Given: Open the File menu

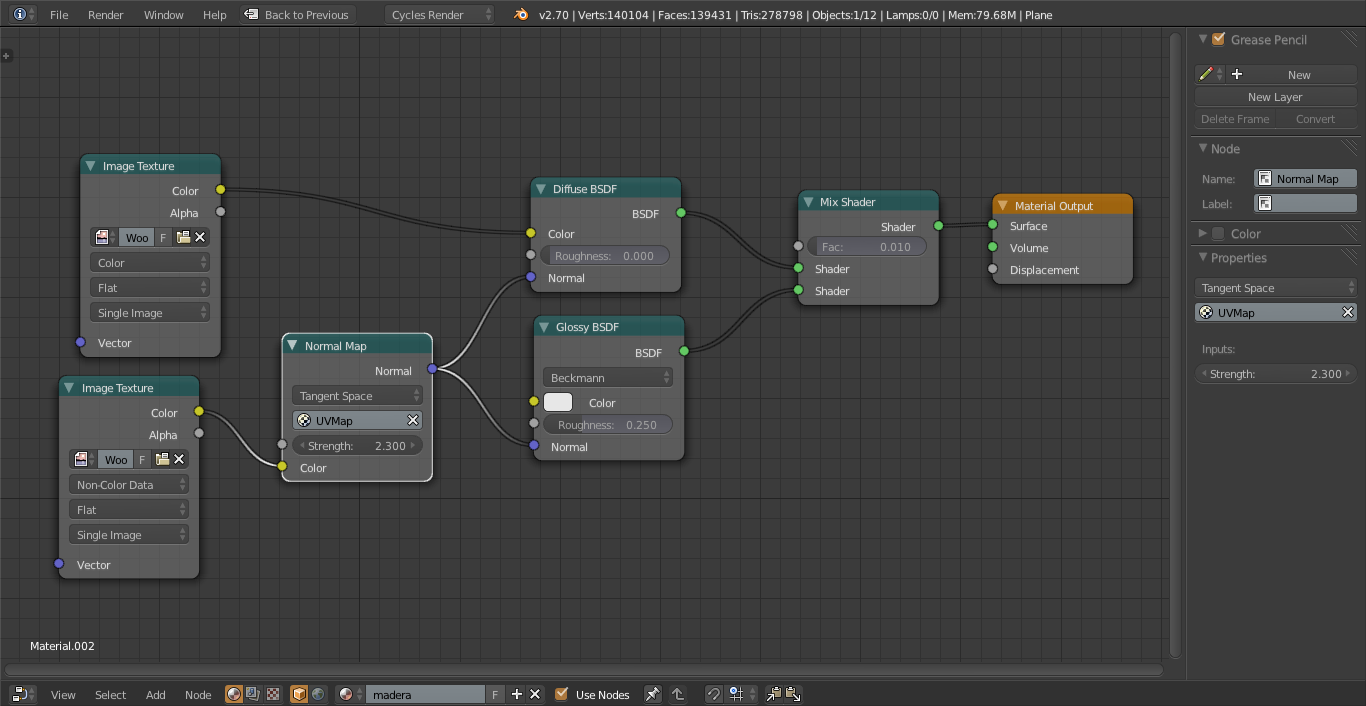Looking at the screenshot, I should pos(59,15).
